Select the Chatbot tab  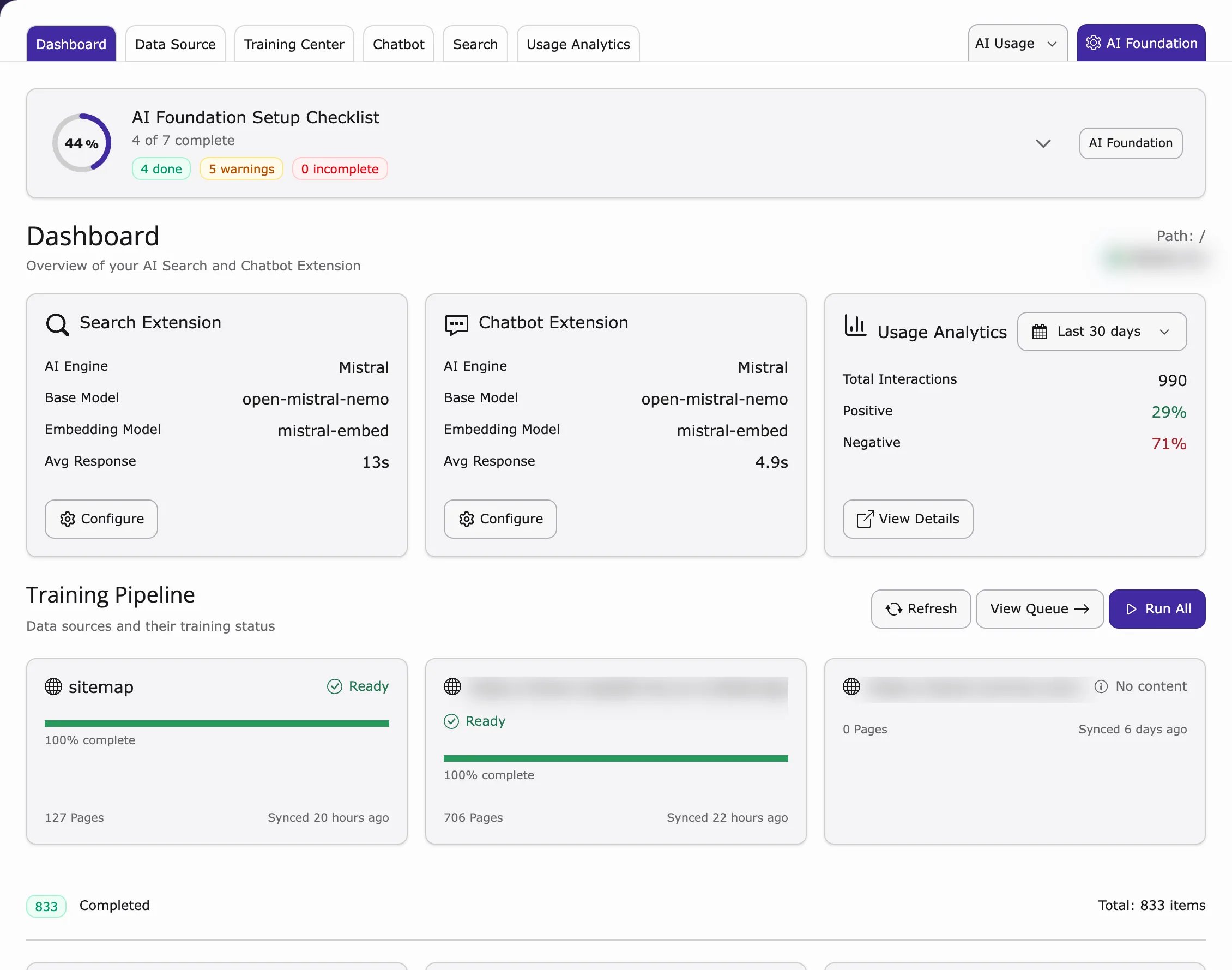(x=398, y=44)
